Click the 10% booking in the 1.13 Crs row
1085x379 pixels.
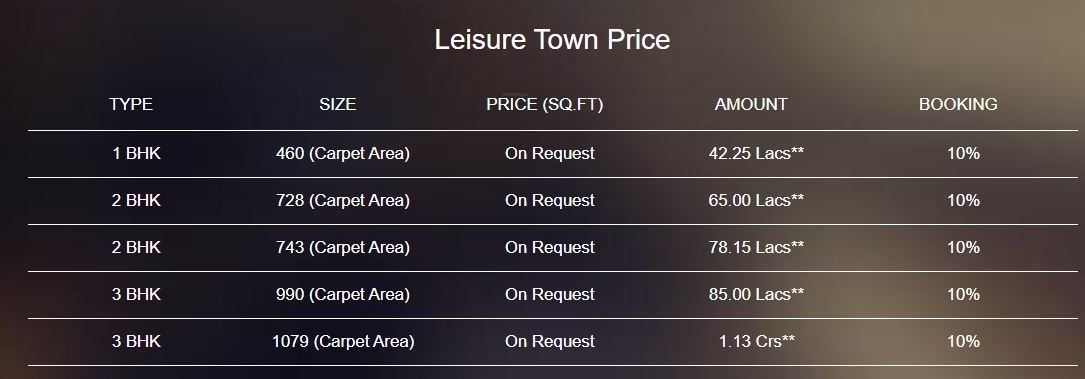click(963, 342)
